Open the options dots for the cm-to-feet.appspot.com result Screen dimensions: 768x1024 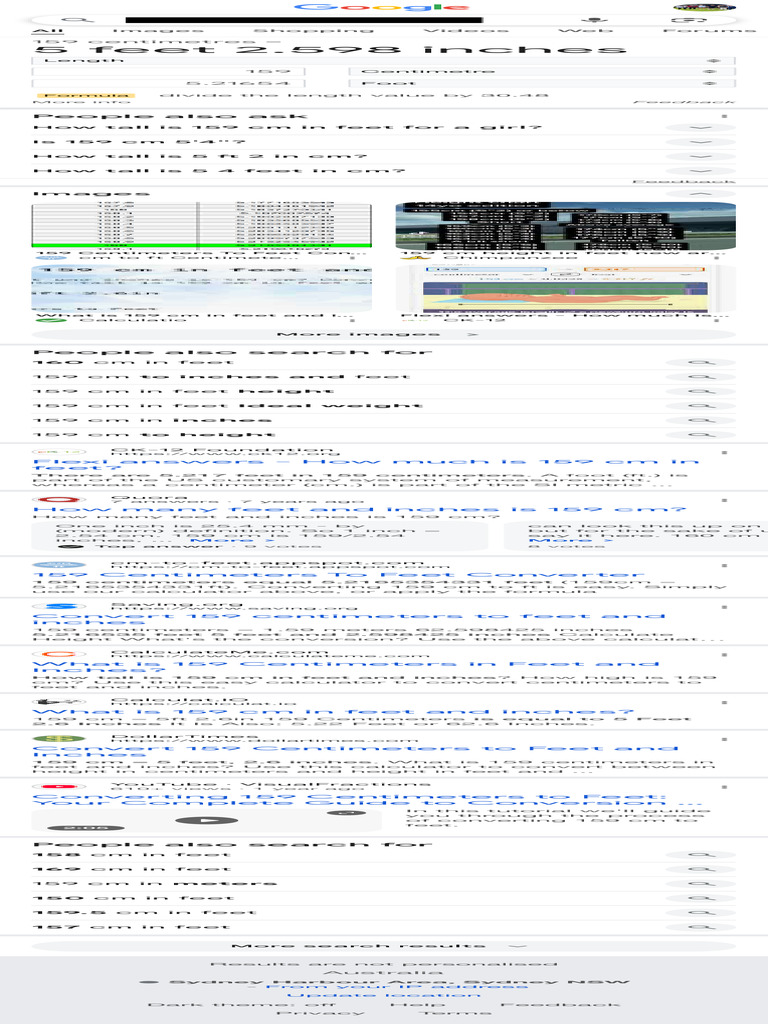click(724, 565)
